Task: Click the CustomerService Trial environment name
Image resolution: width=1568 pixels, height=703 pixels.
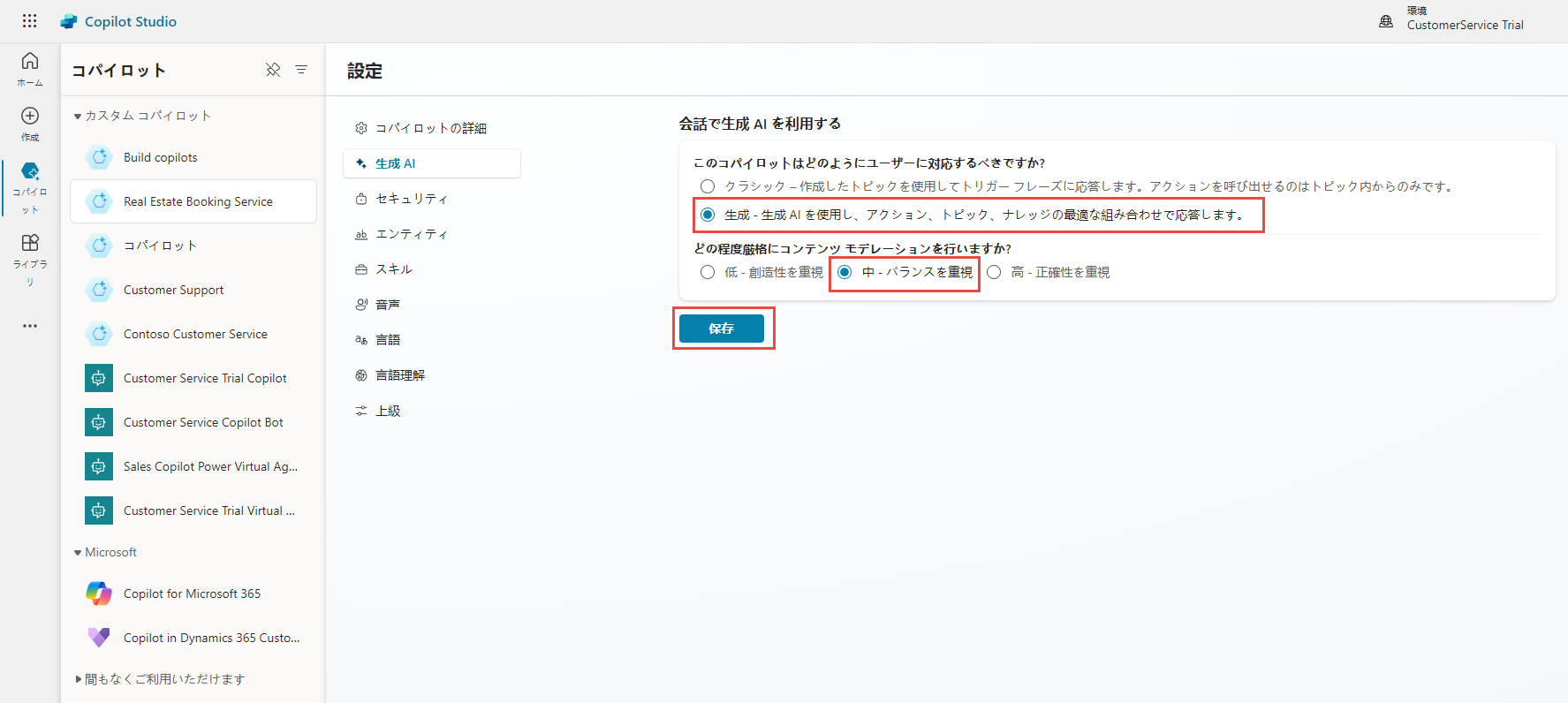Action: [x=1465, y=25]
